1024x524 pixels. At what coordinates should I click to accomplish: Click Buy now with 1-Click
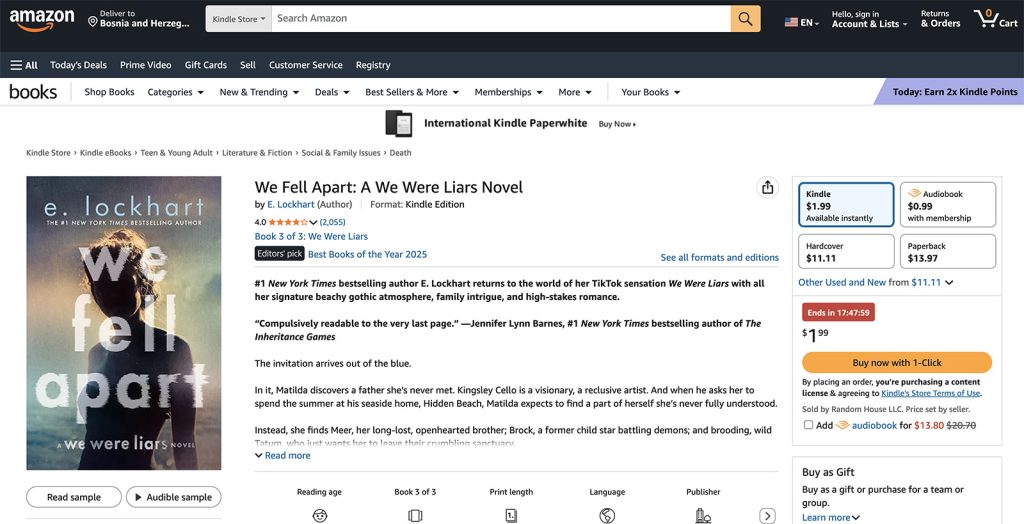[897, 363]
